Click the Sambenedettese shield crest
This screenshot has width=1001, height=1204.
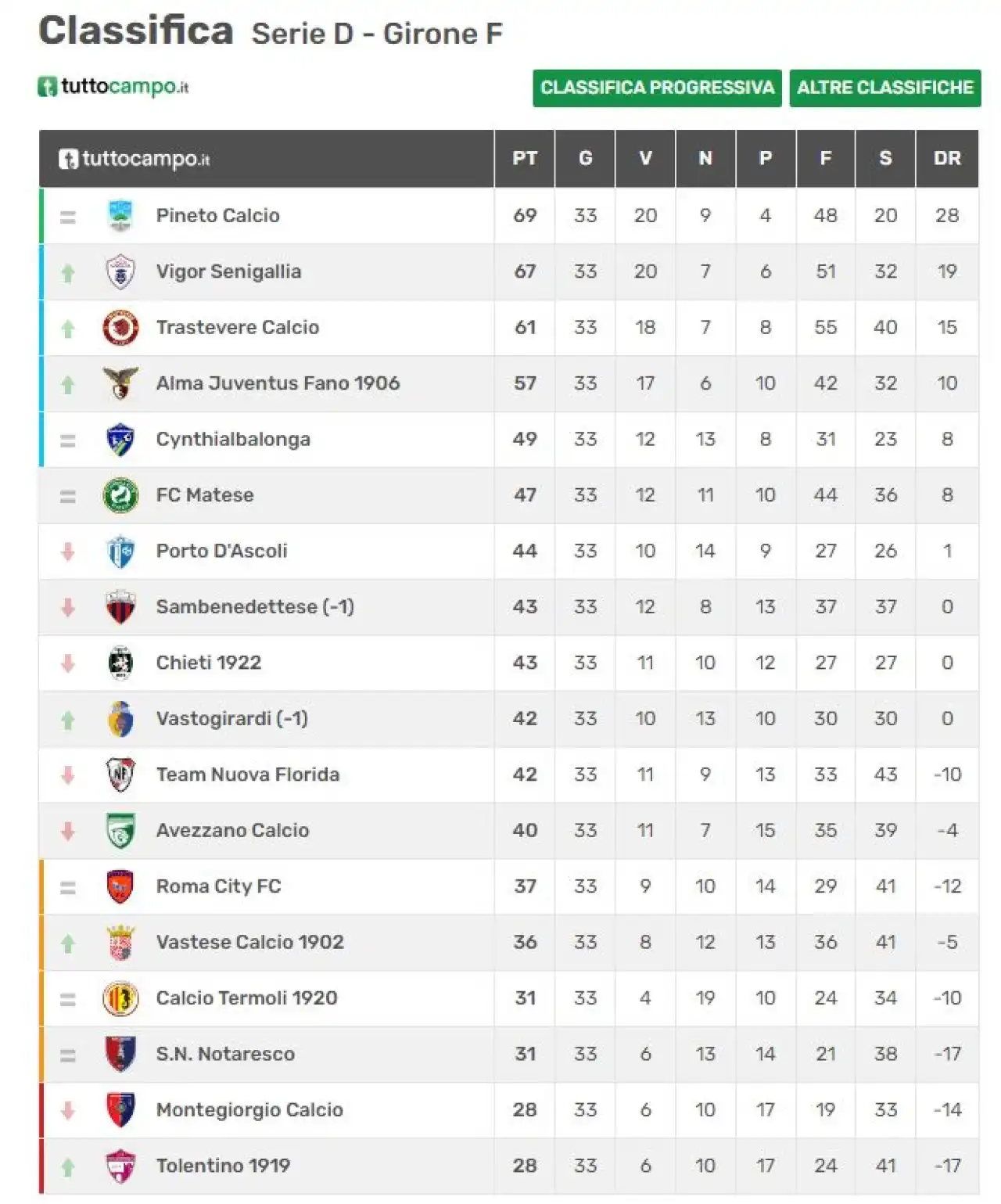[x=120, y=607]
